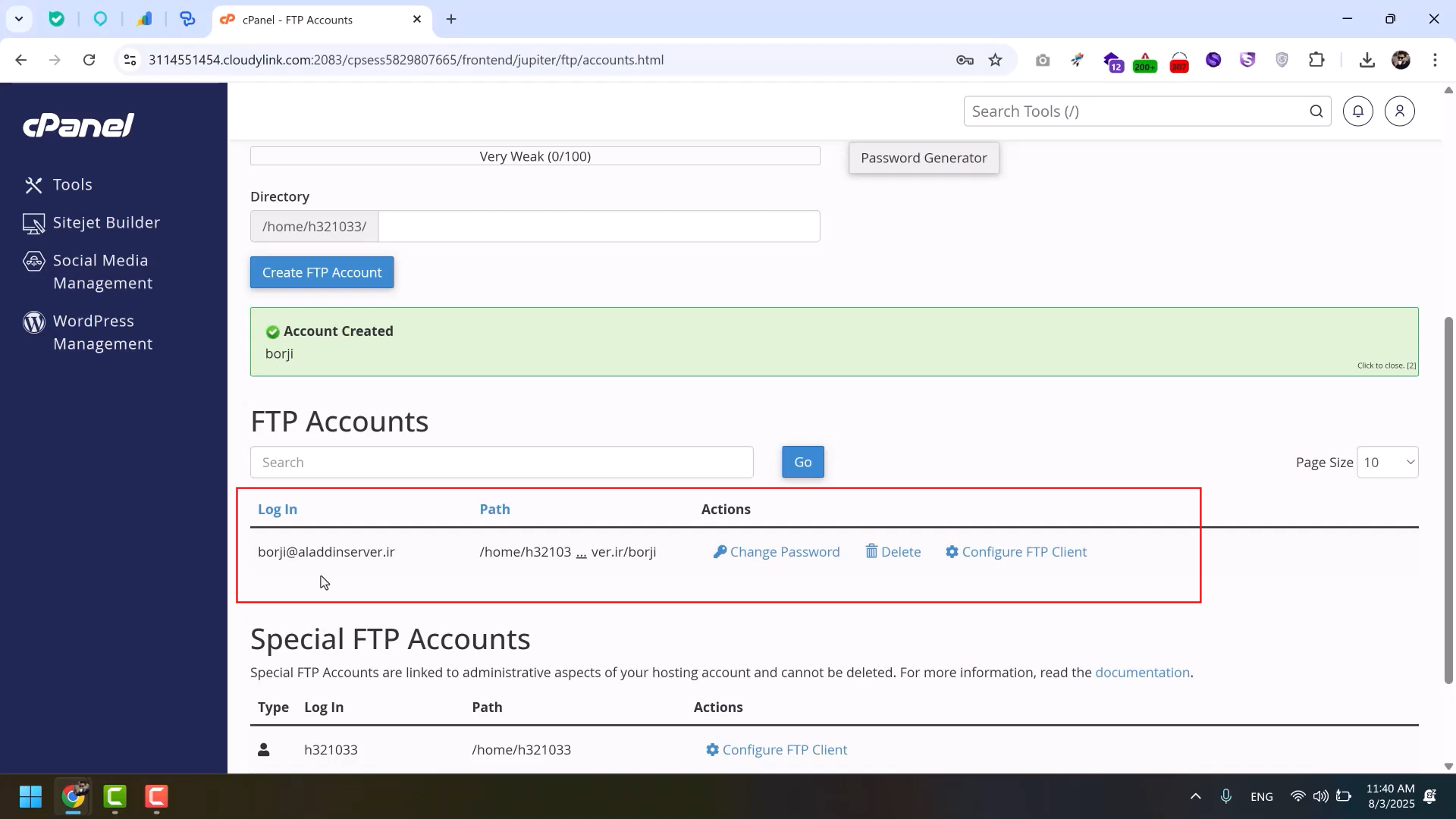
Task: Open Social Media Management sidebar item
Action: [88, 271]
